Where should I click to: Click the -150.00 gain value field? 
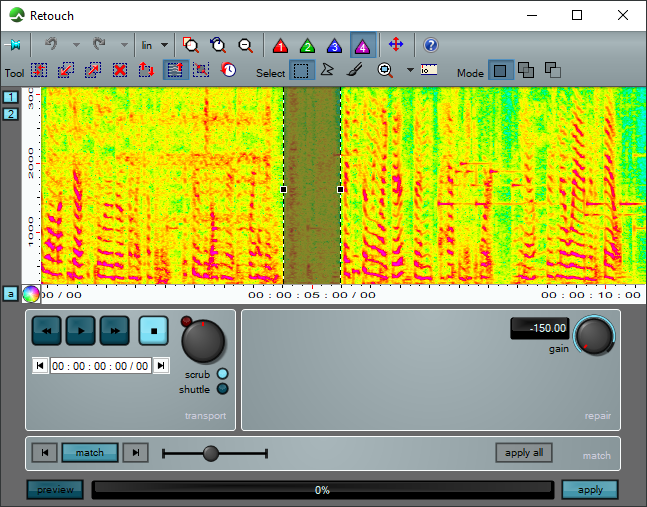[x=540, y=328]
